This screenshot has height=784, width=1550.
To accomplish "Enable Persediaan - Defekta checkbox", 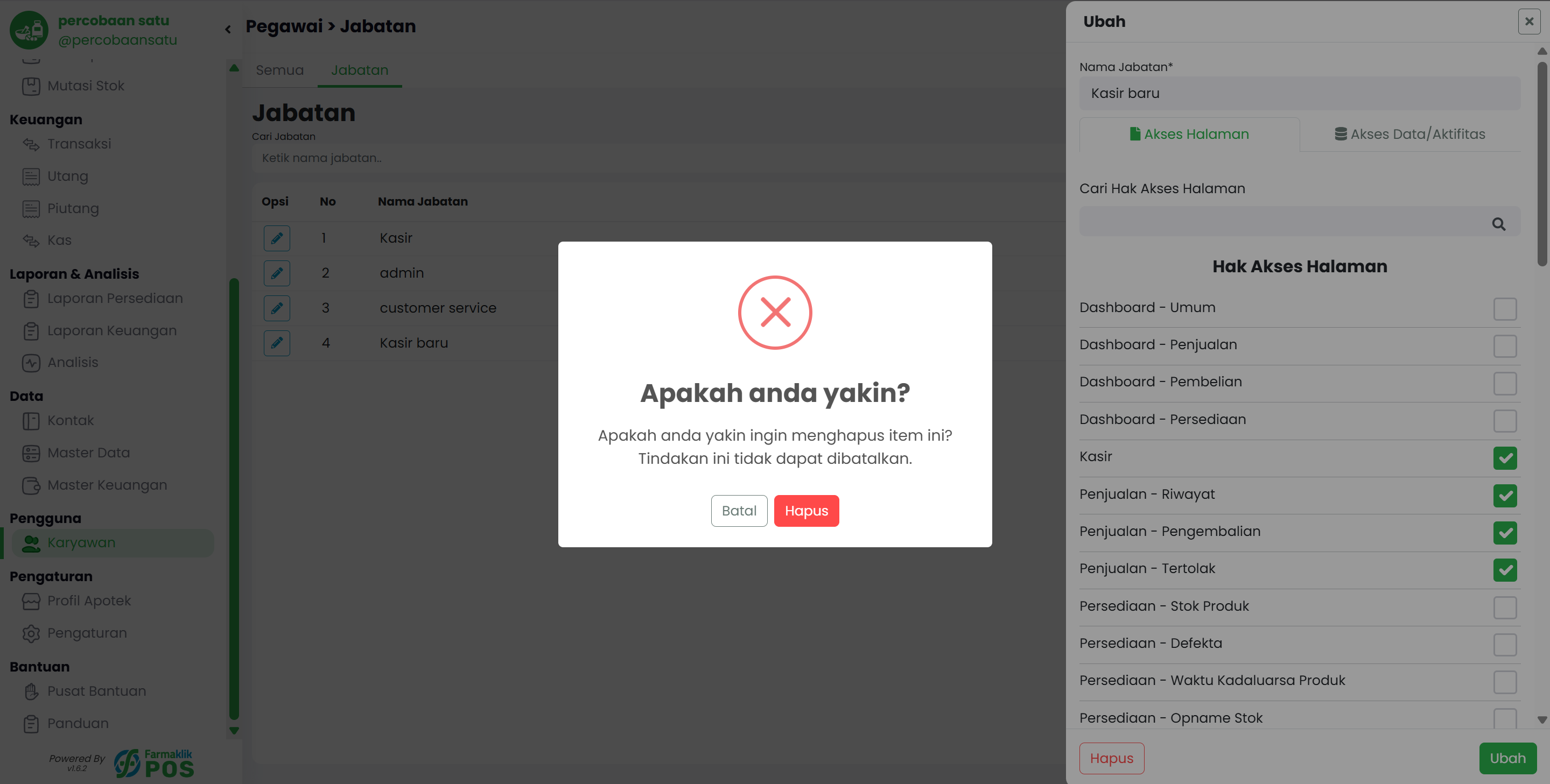I will coord(1505,645).
